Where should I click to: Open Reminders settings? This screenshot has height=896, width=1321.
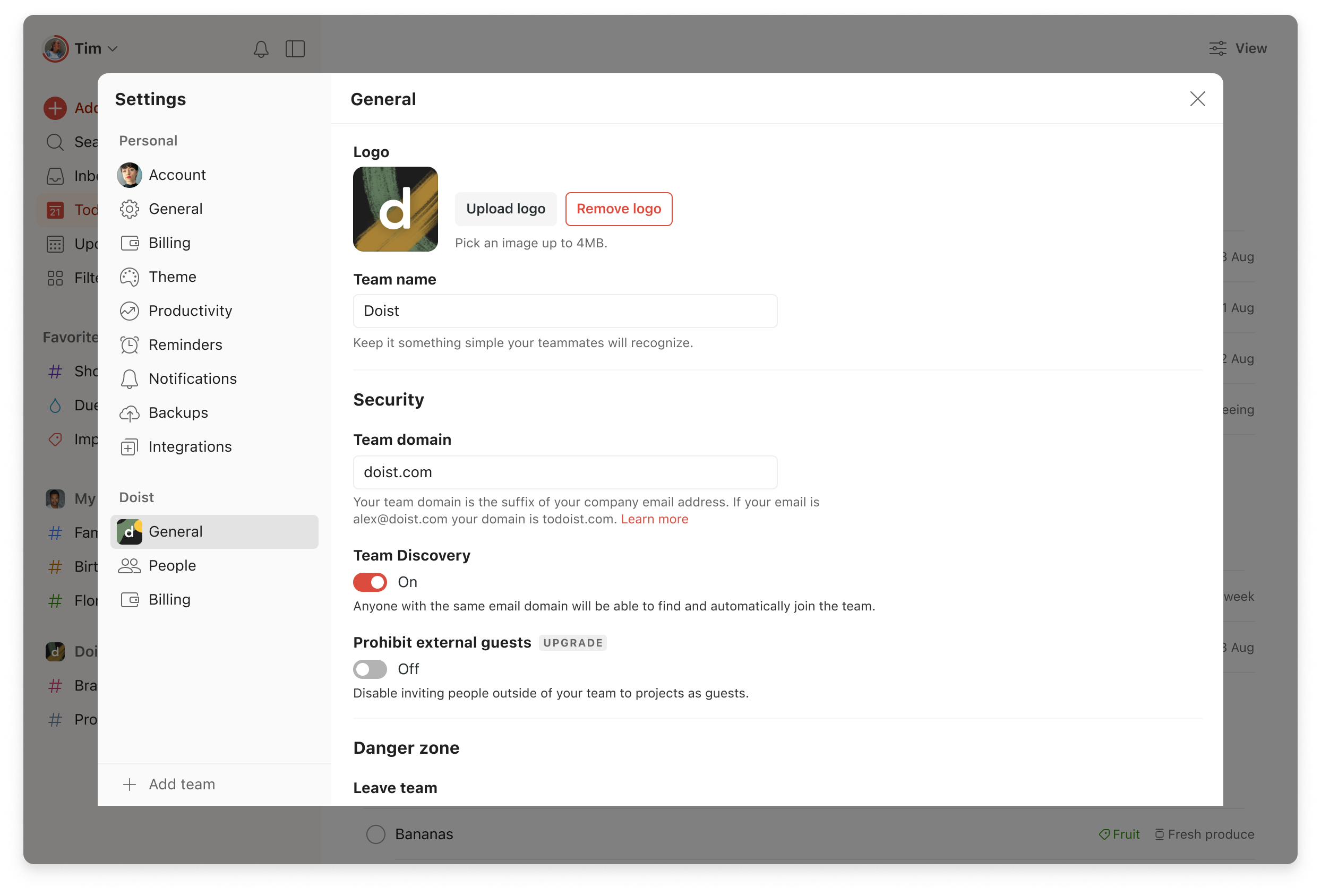coord(185,344)
